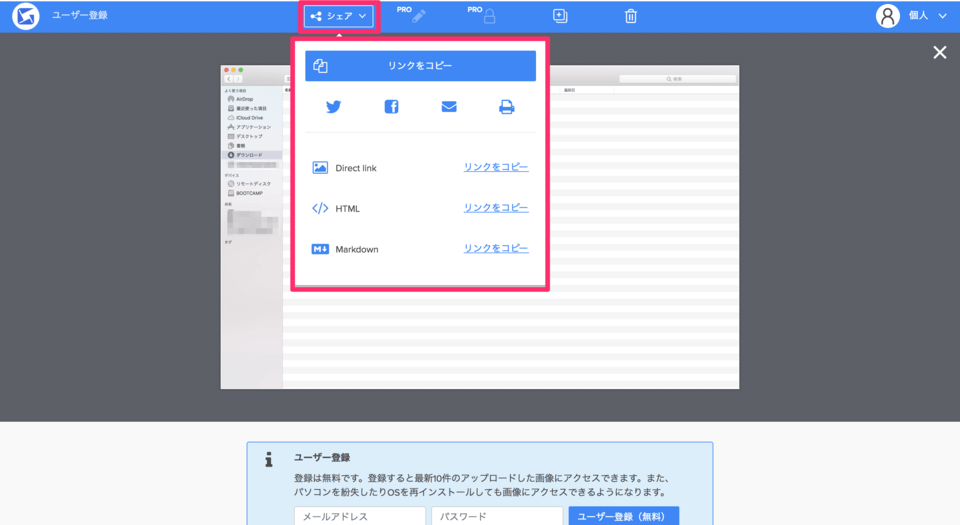Share the image on Twitter
Screen dimensions: 960x525
[334, 107]
